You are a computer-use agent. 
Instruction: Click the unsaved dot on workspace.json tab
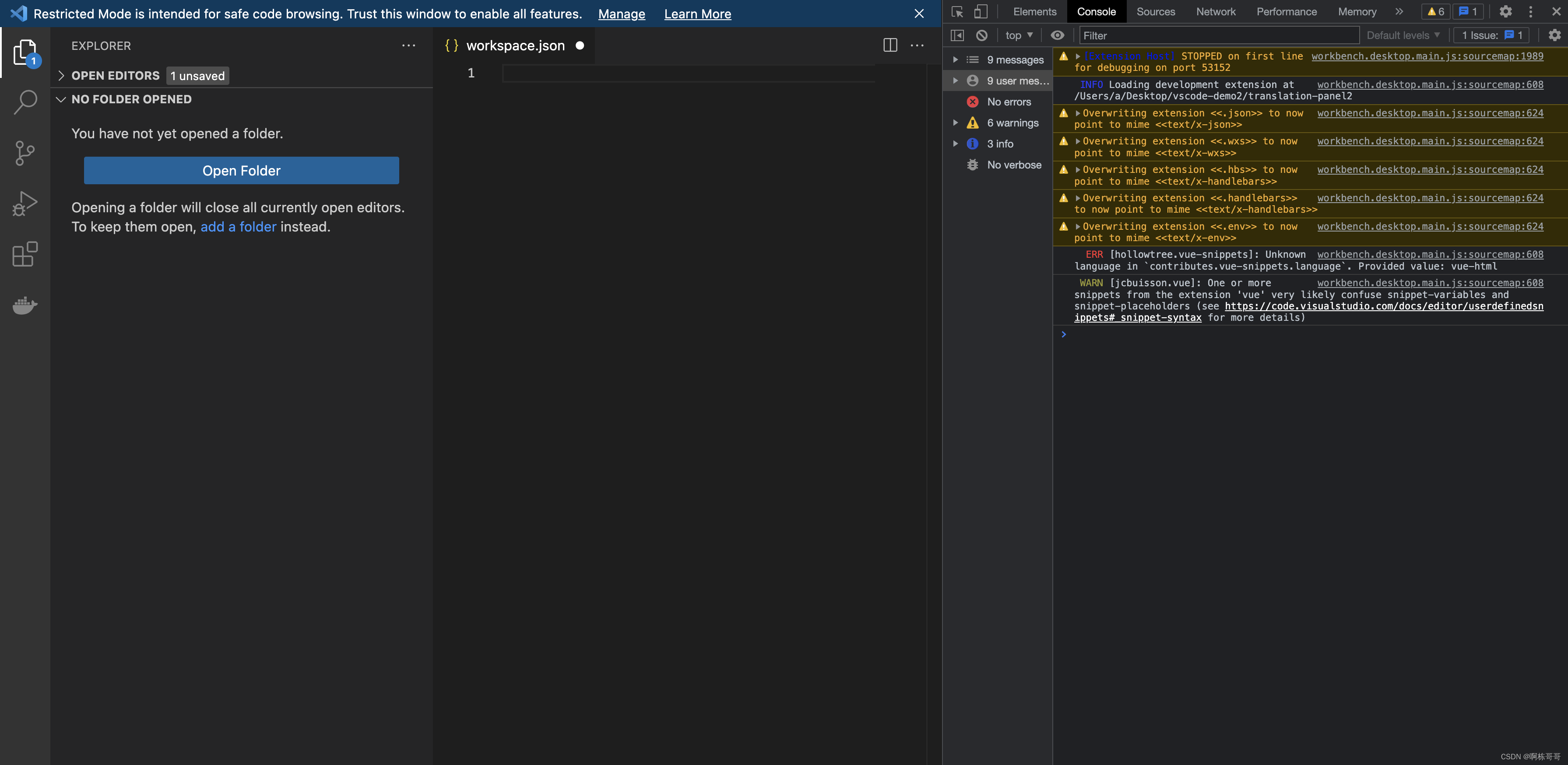tap(580, 46)
